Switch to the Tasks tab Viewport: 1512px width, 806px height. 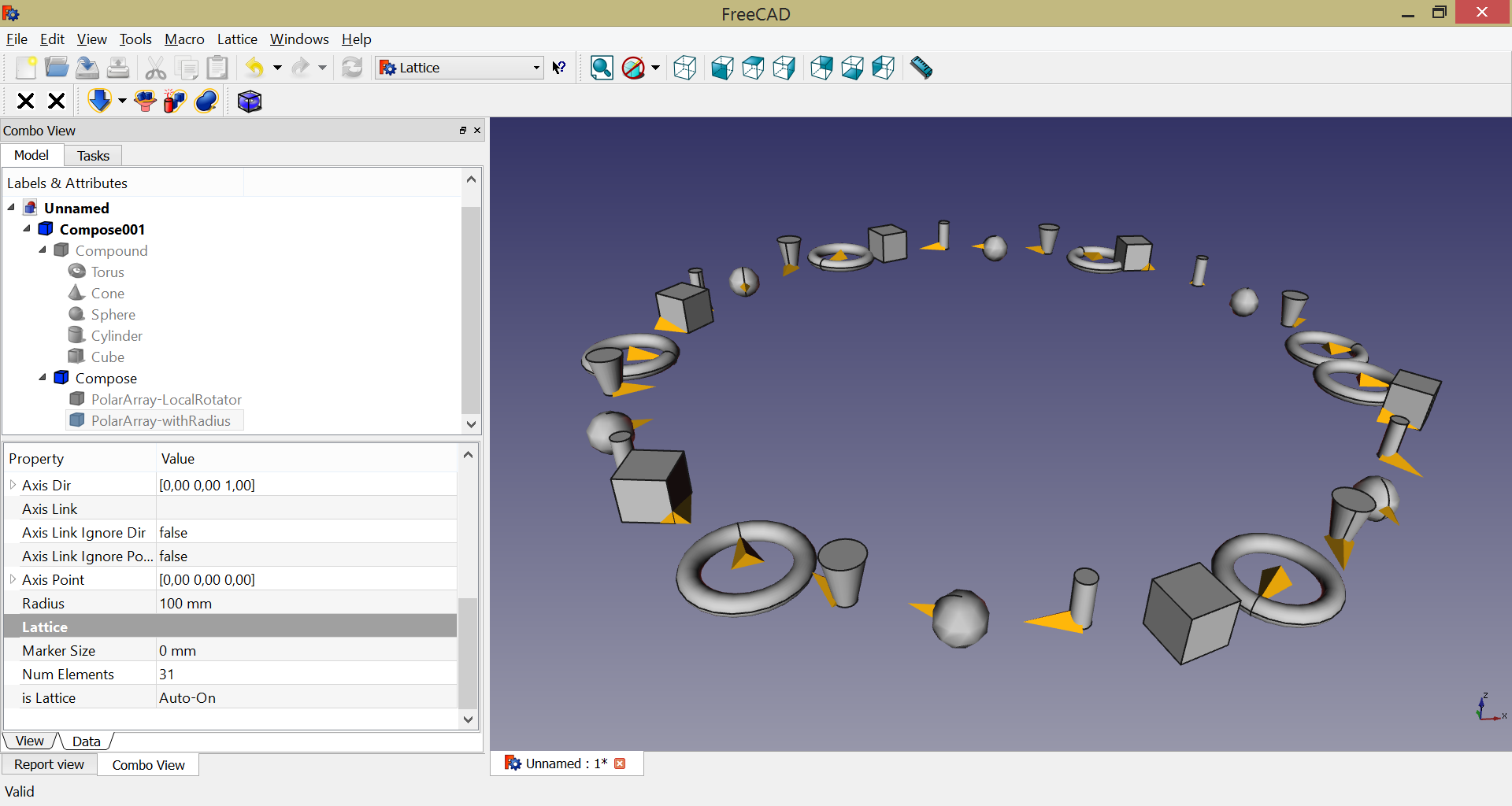coord(93,156)
